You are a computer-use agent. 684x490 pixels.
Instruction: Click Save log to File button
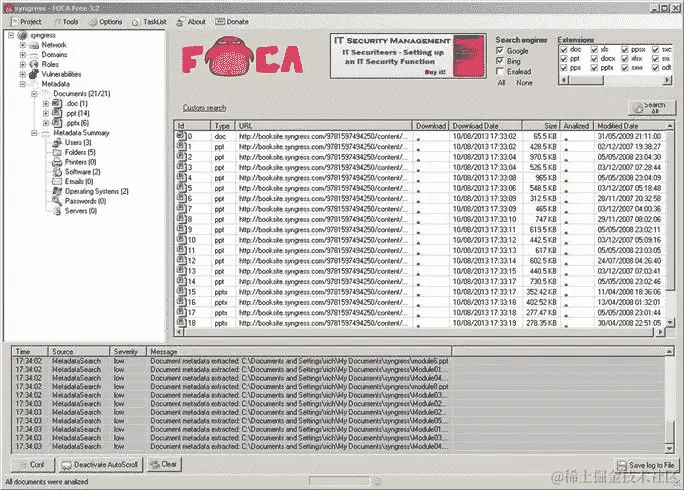[647, 466]
